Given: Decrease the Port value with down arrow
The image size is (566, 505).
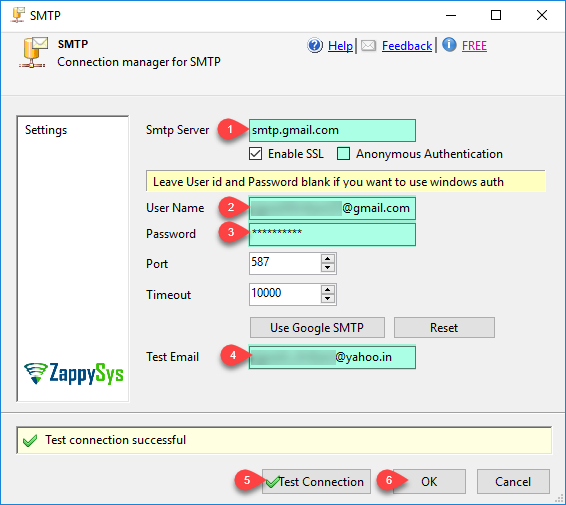Looking at the screenshot, I should point(328,268).
